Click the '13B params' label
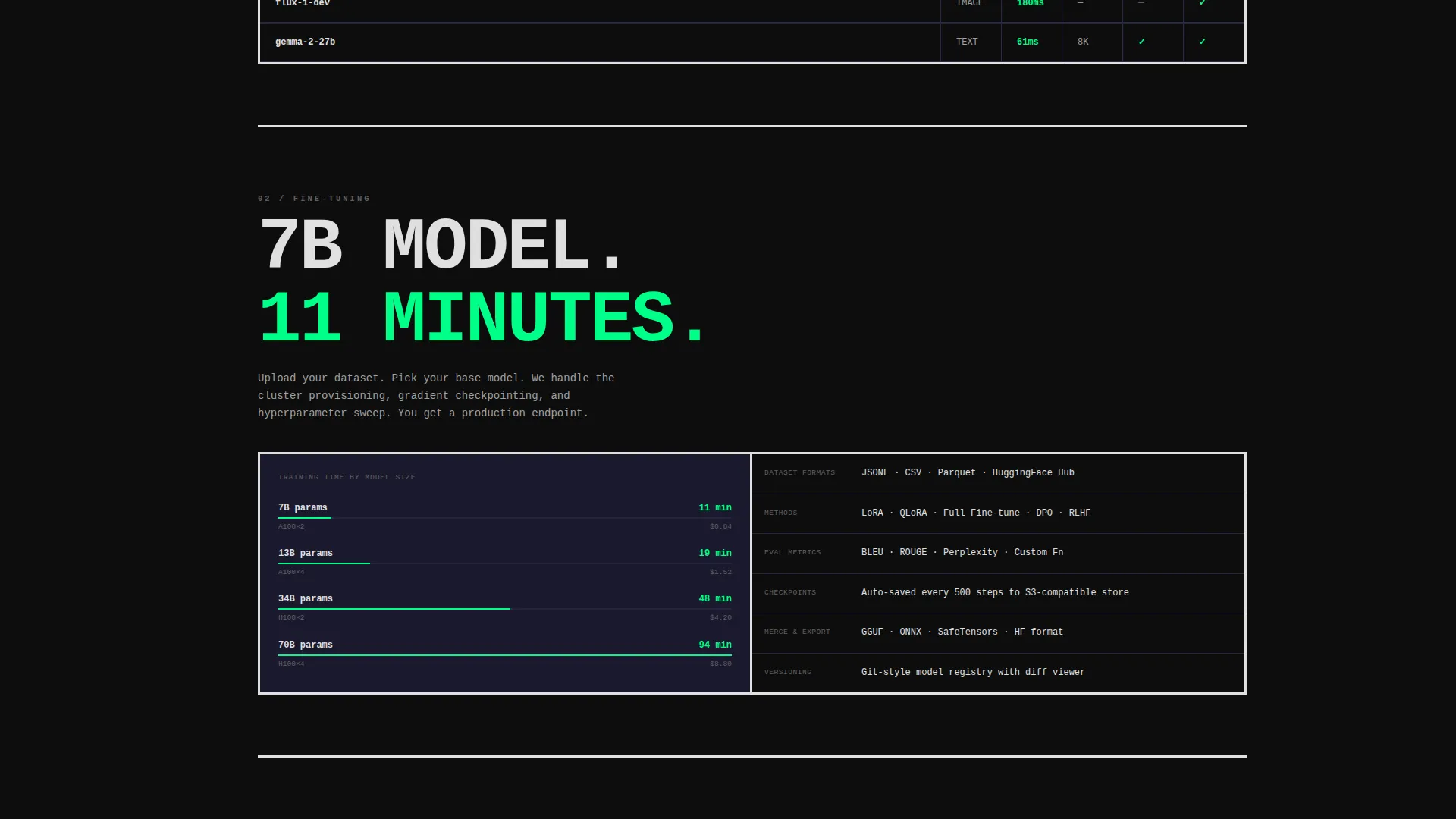Viewport: 1456px width, 819px height. click(306, 553)
